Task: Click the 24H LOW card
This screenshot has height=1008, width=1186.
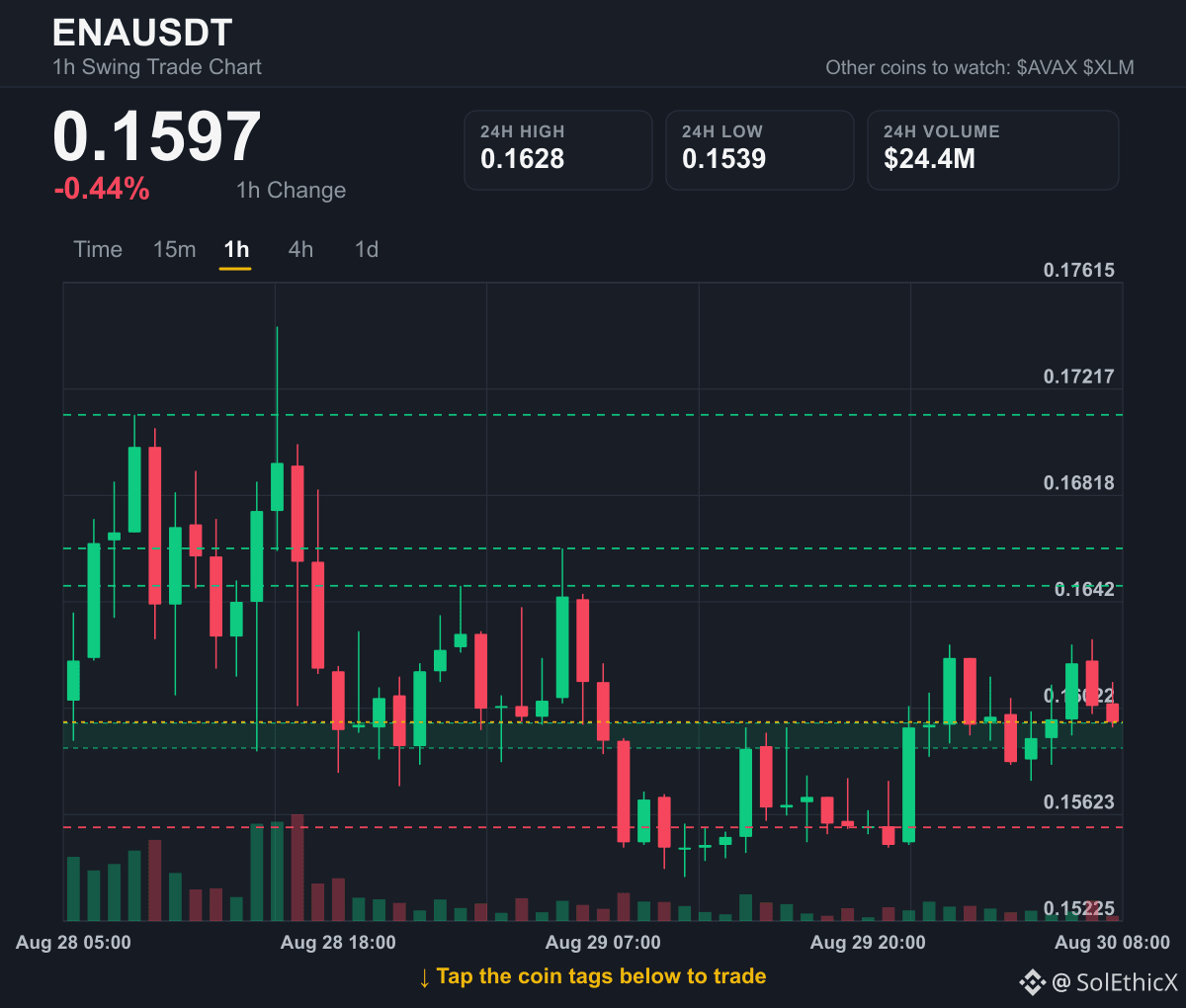Action: point(760,150)
